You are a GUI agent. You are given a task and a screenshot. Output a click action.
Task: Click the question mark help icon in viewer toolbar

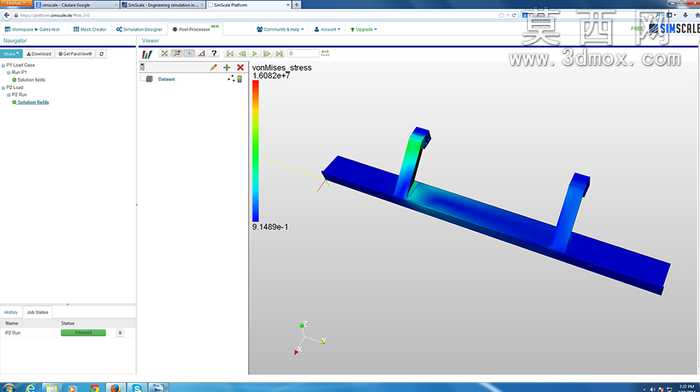(x=214, y=54)
